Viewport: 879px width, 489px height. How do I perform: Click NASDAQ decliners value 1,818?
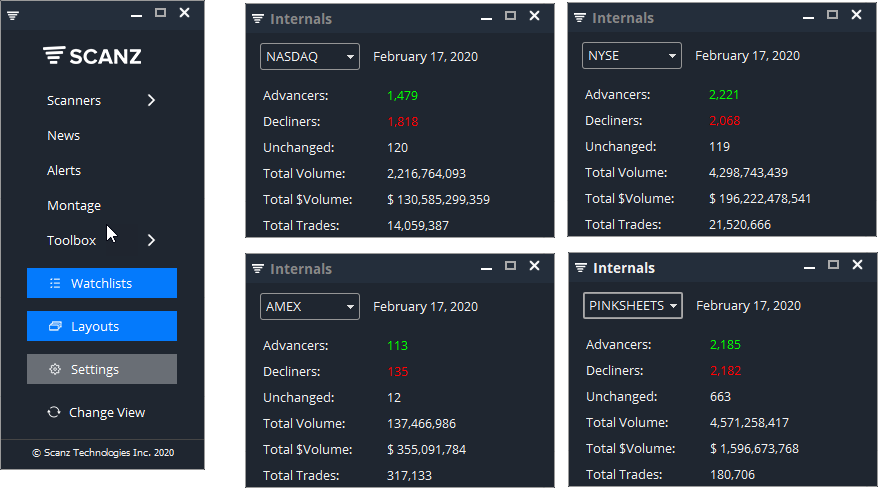point(403,122)
